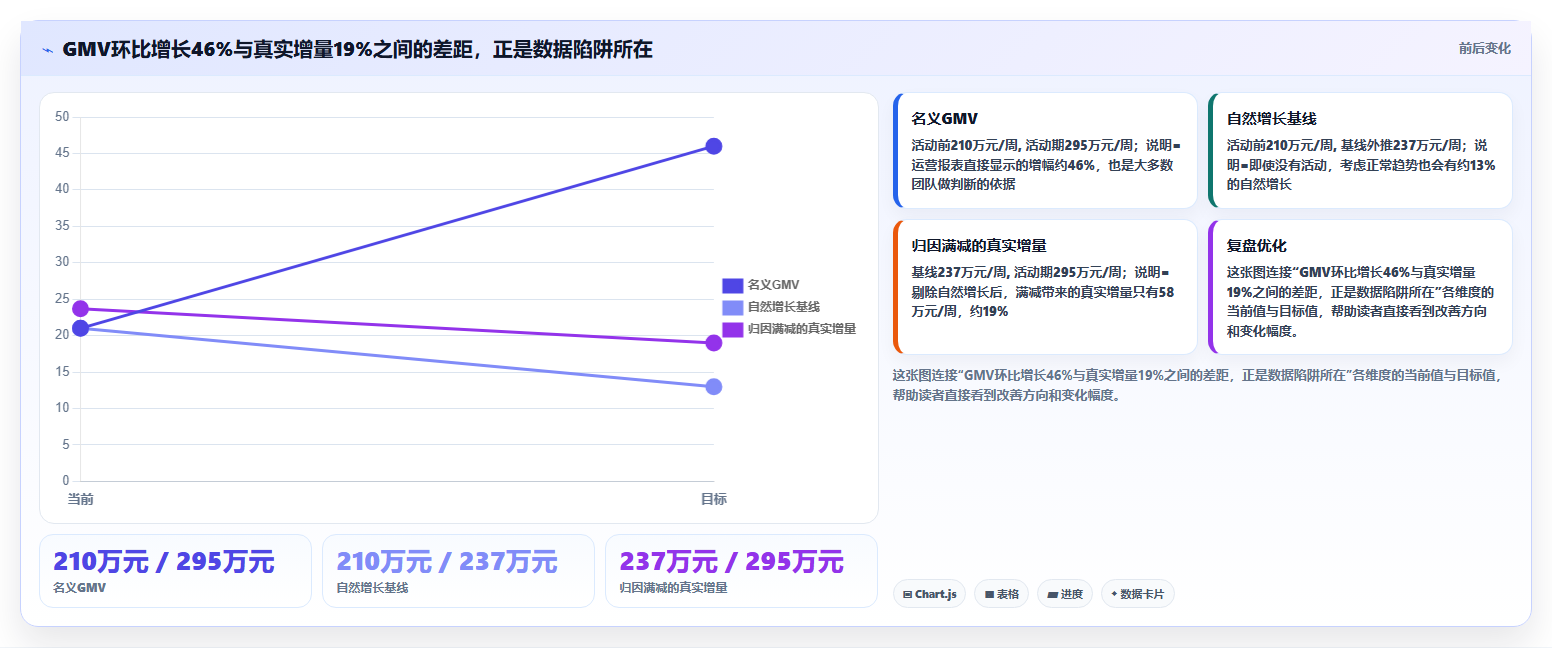Toggle the 自然增长基线 legend swatch
The image size is (1552, 648).
[732, 307]
